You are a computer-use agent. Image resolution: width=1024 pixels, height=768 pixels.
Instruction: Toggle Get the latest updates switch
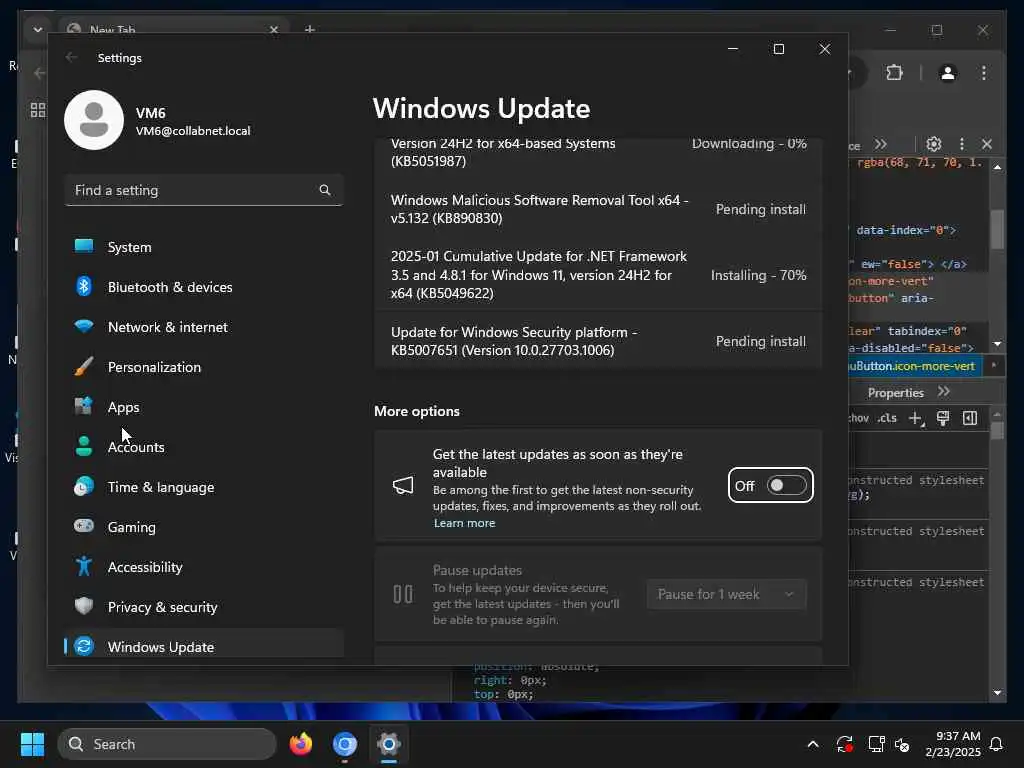coord(786,485)
